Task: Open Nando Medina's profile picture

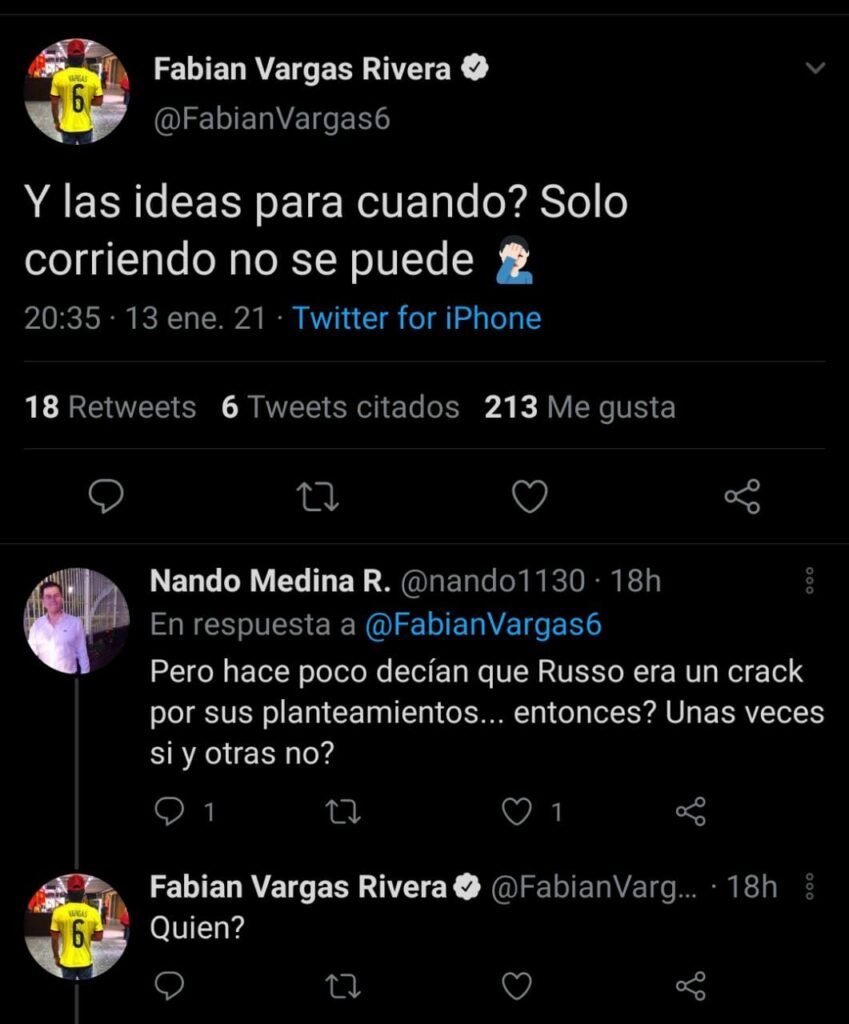Action: point(76,620)
